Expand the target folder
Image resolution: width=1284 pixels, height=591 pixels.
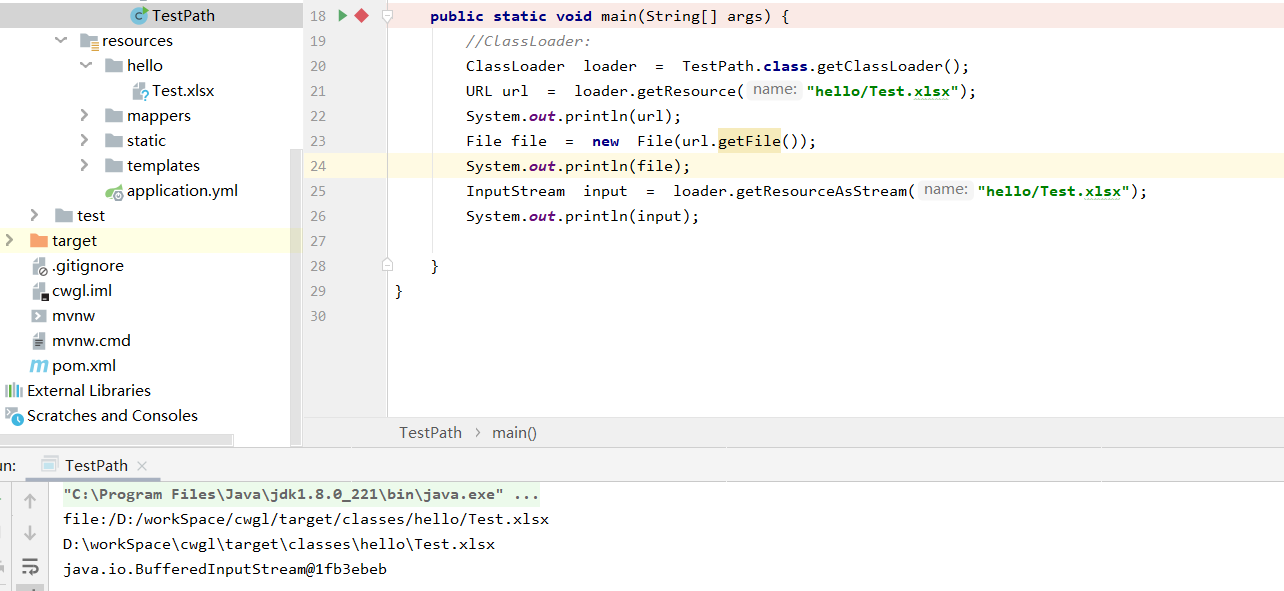[x=8, y=240]
